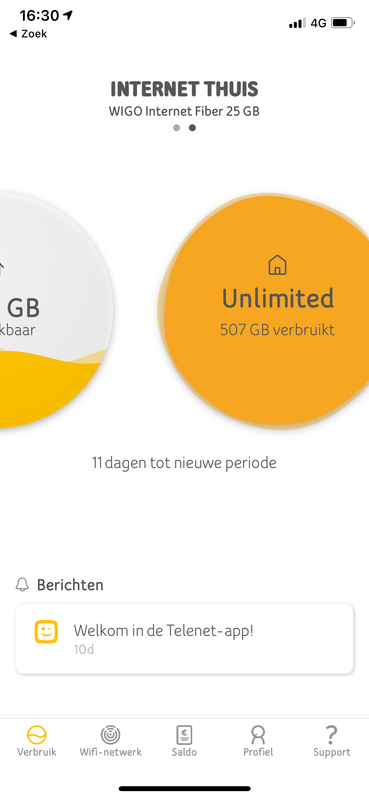Tap the Berichten section title
The height and width of the screenshot is (799, 369).
[70, 585]
